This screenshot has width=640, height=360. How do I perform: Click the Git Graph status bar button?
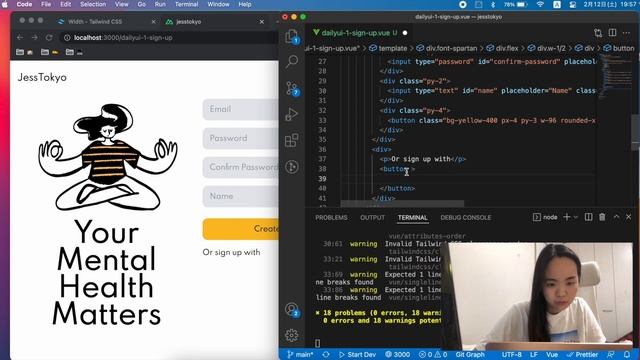(x=470, y=354)
